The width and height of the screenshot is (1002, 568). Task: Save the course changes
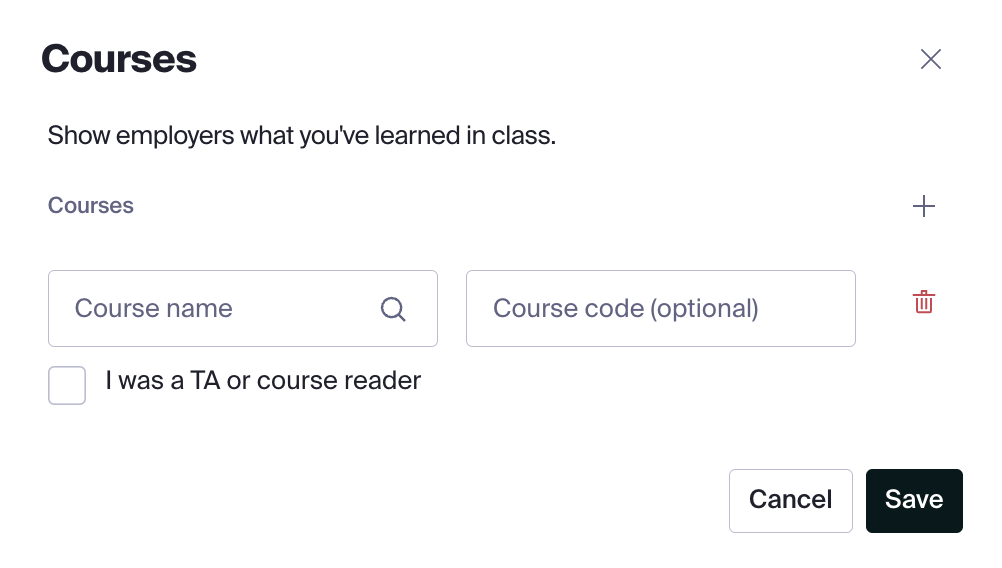click(914, 500)
